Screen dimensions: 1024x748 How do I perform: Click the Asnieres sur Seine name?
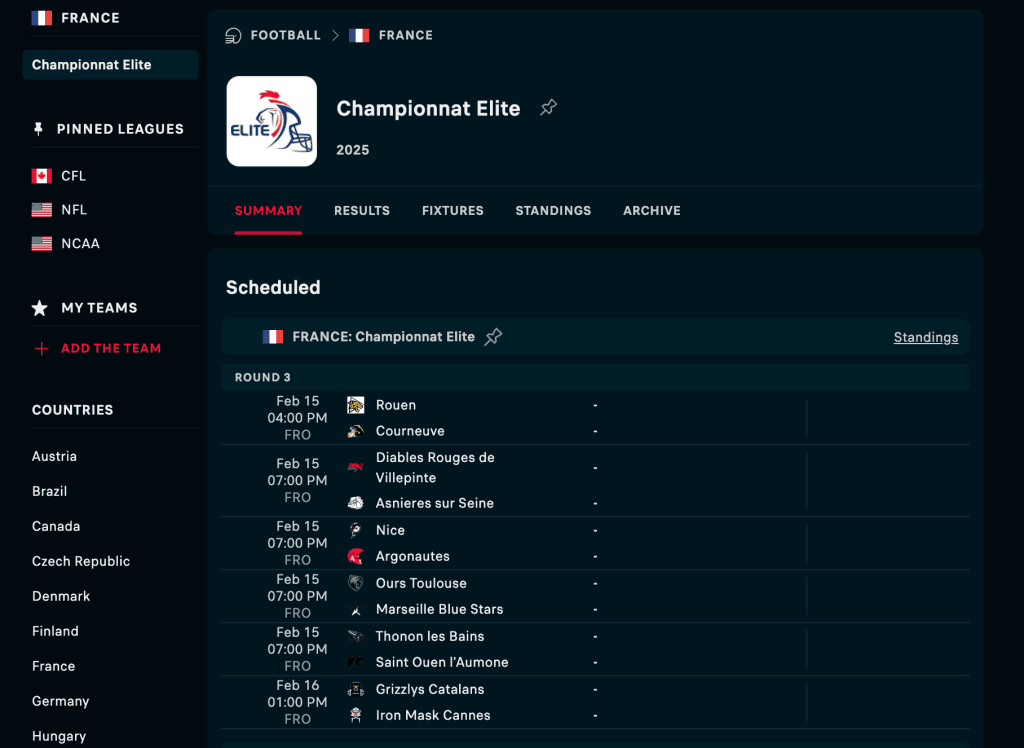click(435, 504)
